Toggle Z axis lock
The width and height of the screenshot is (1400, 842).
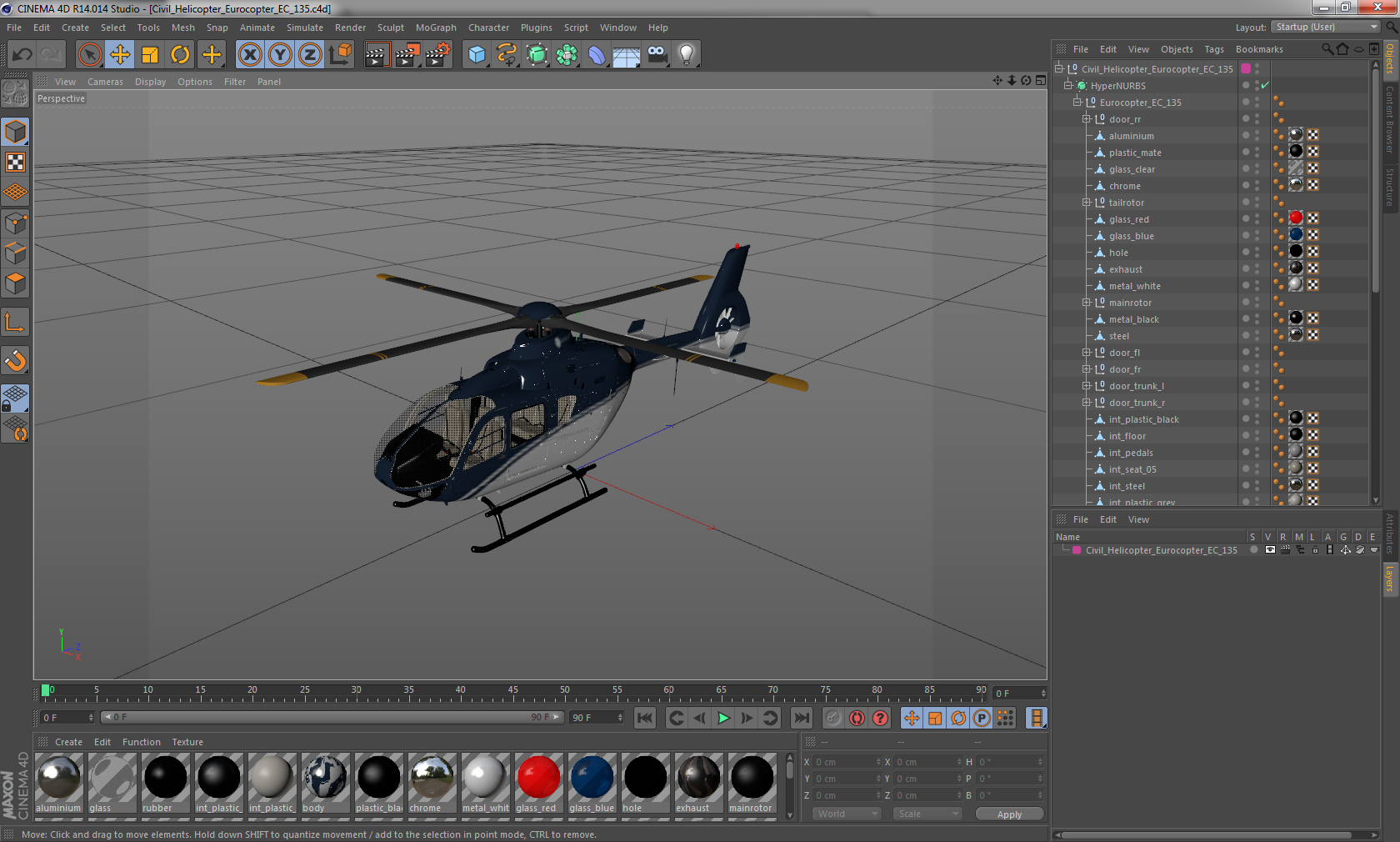tap(310, 55)
